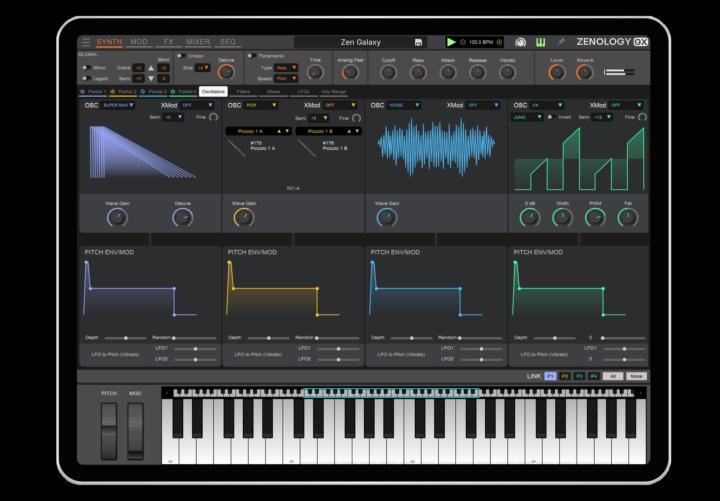The height and width of the screenshot is (501, 720).
Task: Toggle the Legato switch
Action: click(86, 79)
